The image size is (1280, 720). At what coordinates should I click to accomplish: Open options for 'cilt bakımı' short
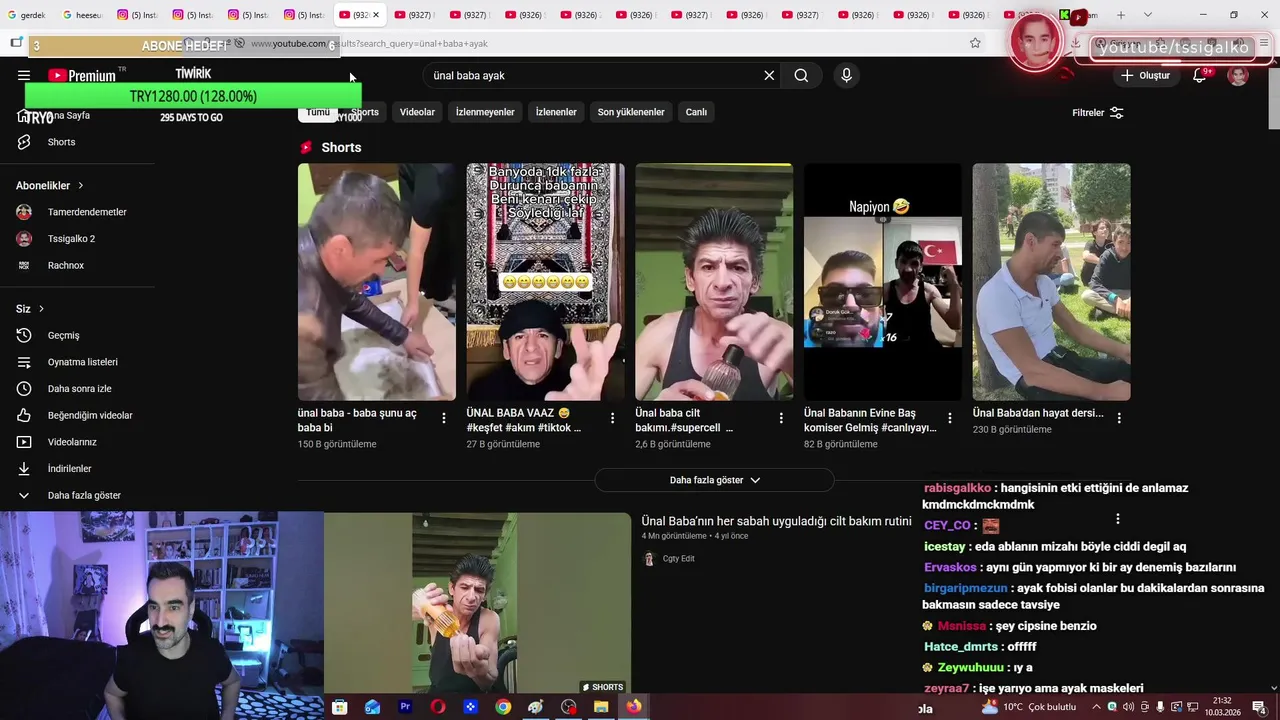[x=781, y=418]
